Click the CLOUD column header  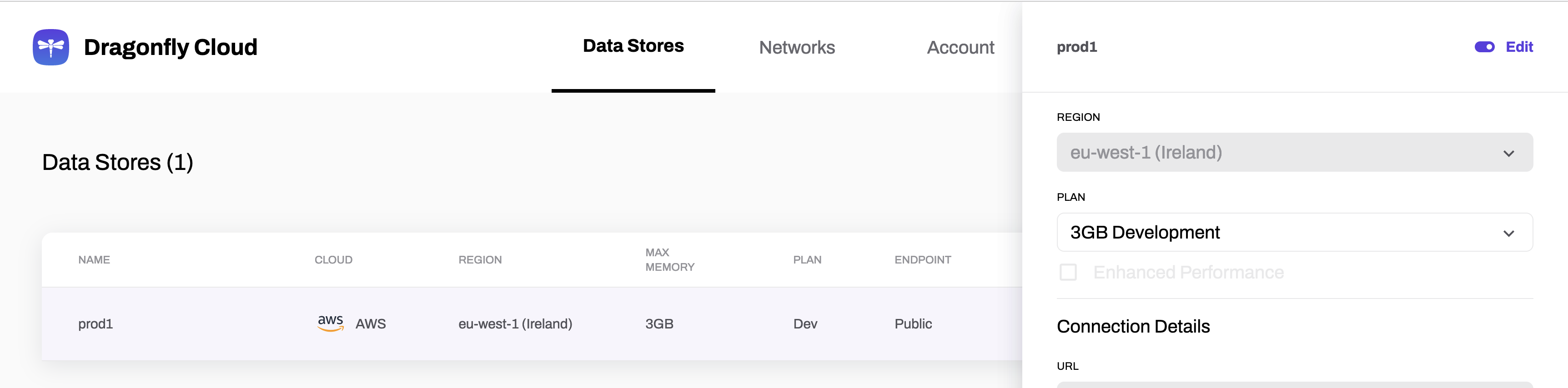[x=333, y=260]
